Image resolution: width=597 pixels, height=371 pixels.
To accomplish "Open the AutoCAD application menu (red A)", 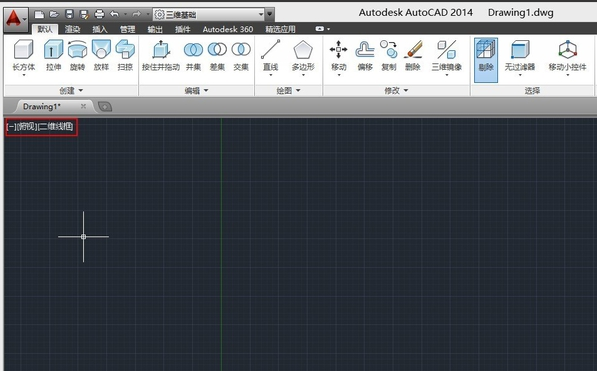I will click(x=16, y=19).
